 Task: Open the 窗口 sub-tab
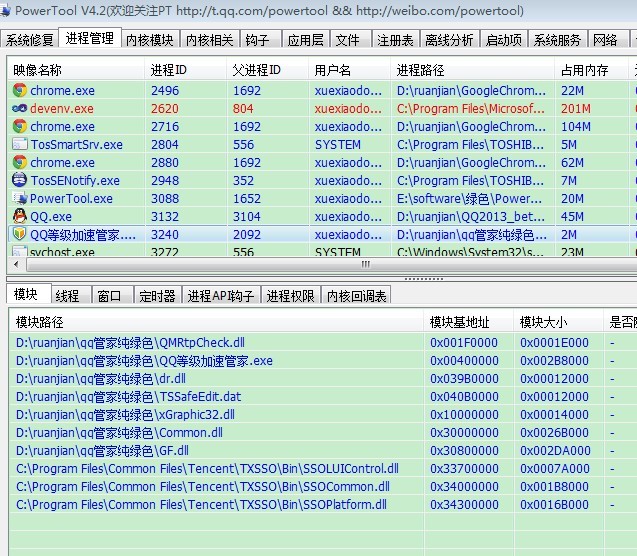(113, 295)
